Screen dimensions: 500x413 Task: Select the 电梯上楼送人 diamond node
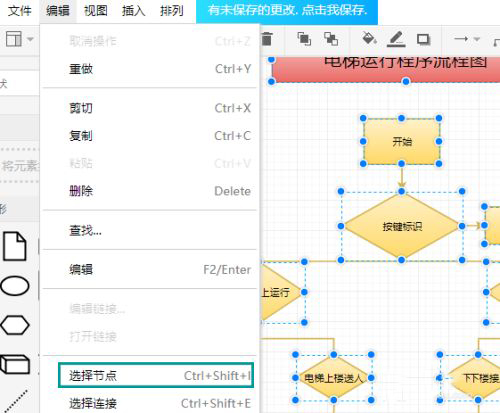point(333,378)
